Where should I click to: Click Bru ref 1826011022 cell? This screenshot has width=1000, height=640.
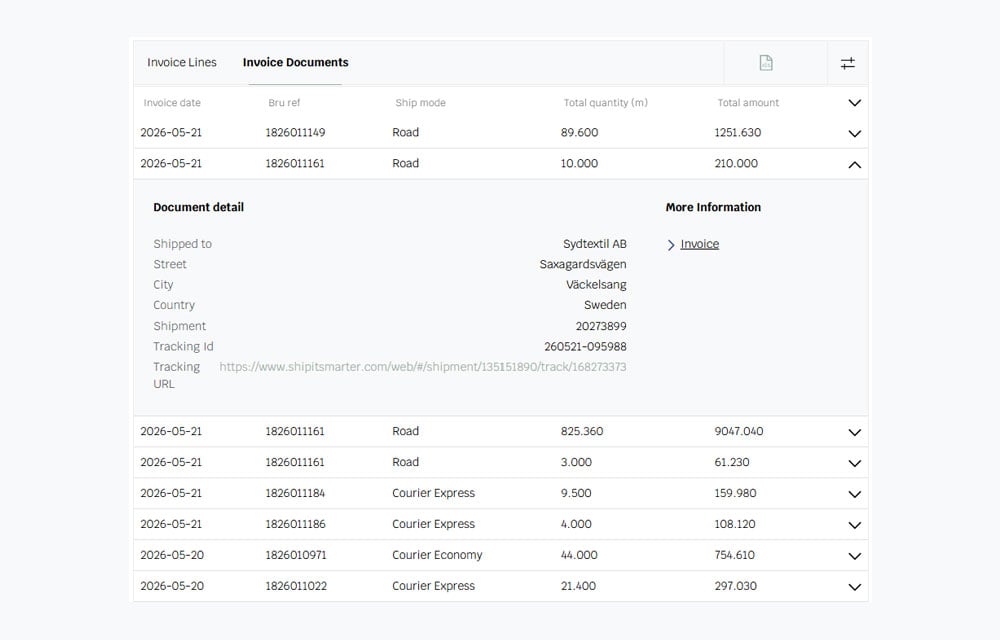[x=296, y=586]
